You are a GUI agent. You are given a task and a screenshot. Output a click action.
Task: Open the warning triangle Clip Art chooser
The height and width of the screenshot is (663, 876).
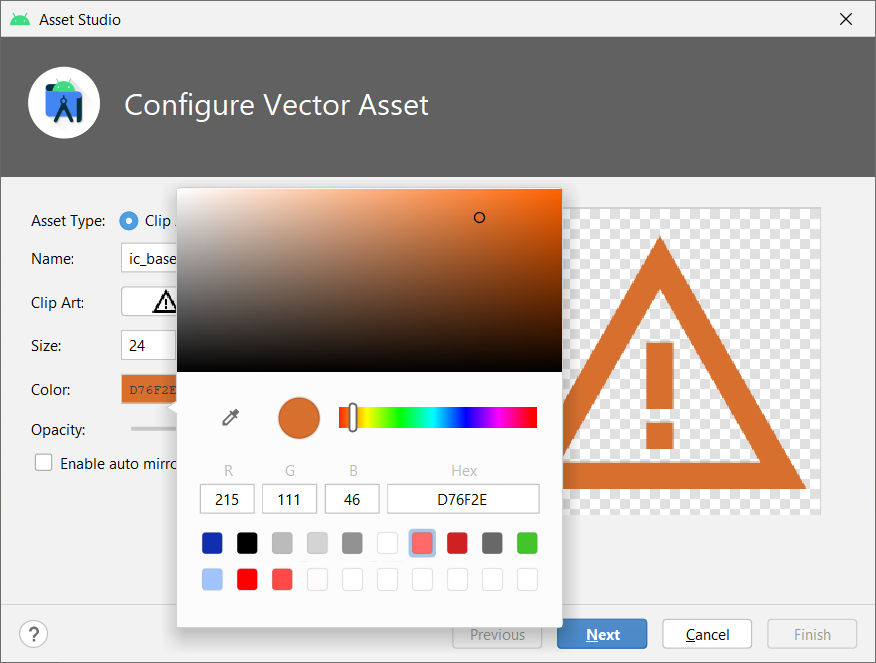click(x=150, y=302)
